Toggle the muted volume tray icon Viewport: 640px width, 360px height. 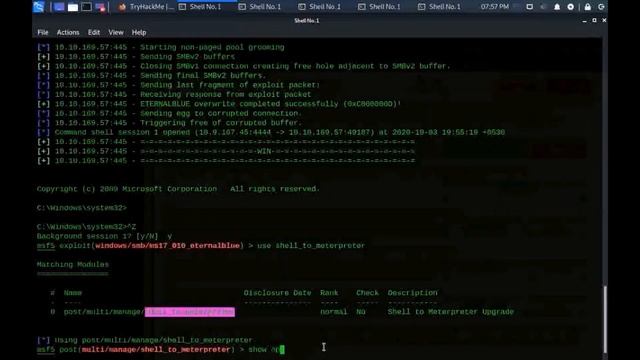[x=543, y=7]
